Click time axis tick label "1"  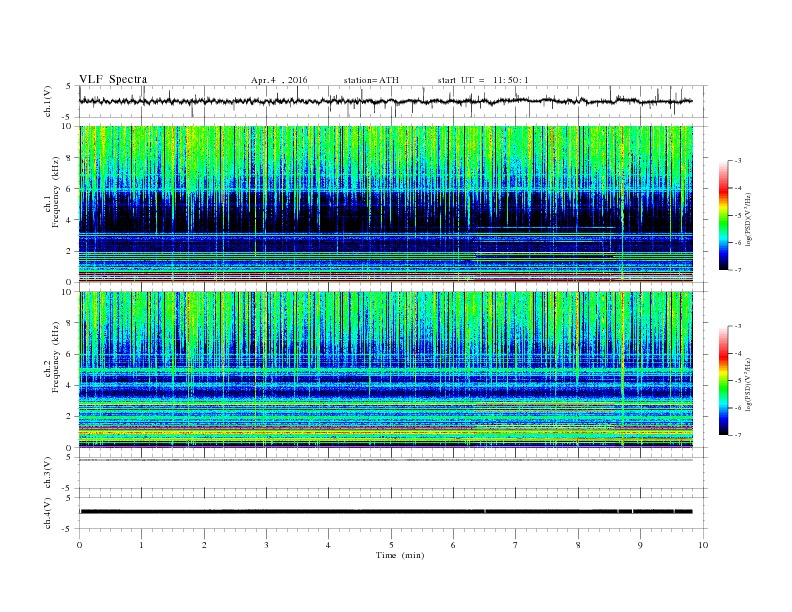[141, 545]
